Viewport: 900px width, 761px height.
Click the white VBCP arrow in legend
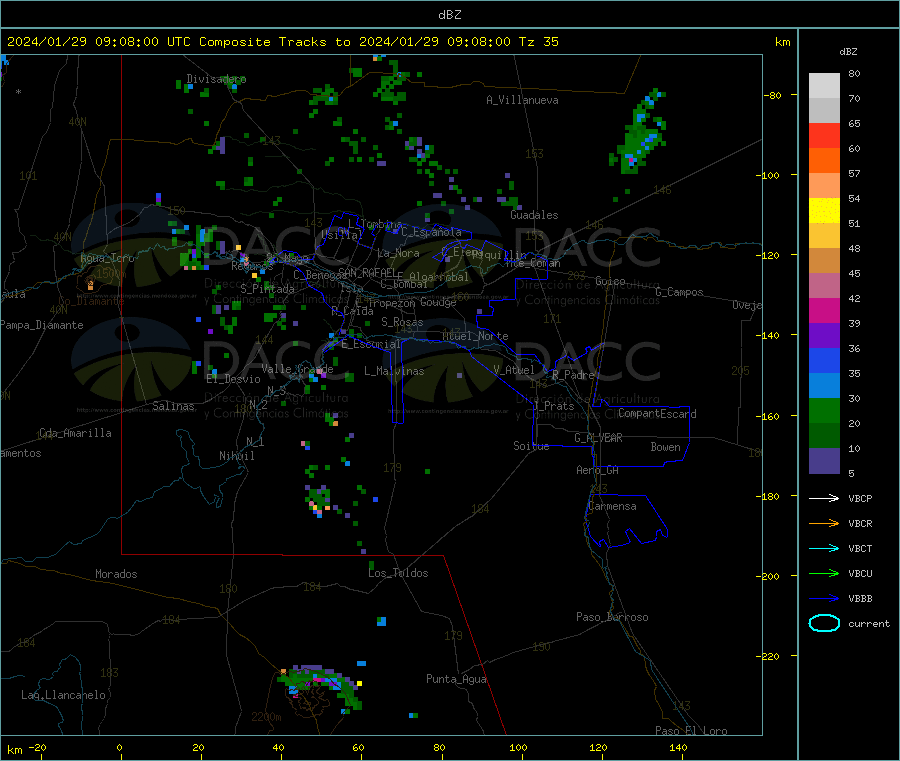click(x=824, y=498)
